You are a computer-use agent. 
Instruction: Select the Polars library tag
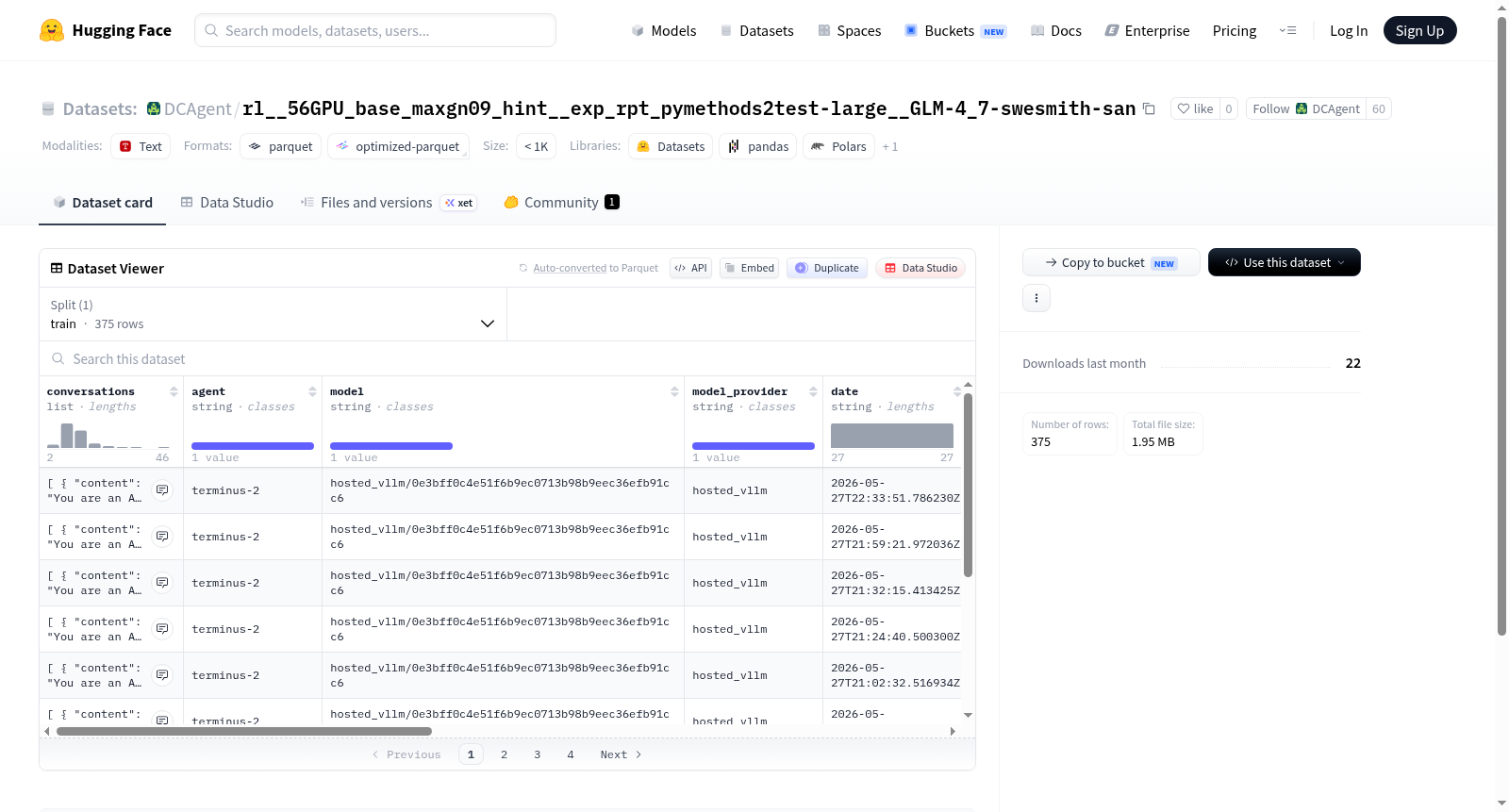point(839,146)
